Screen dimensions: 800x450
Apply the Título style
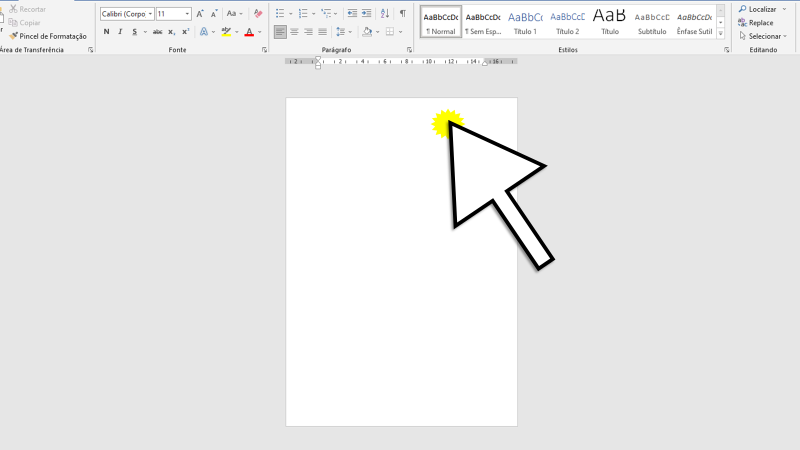(x=610, y=22)
